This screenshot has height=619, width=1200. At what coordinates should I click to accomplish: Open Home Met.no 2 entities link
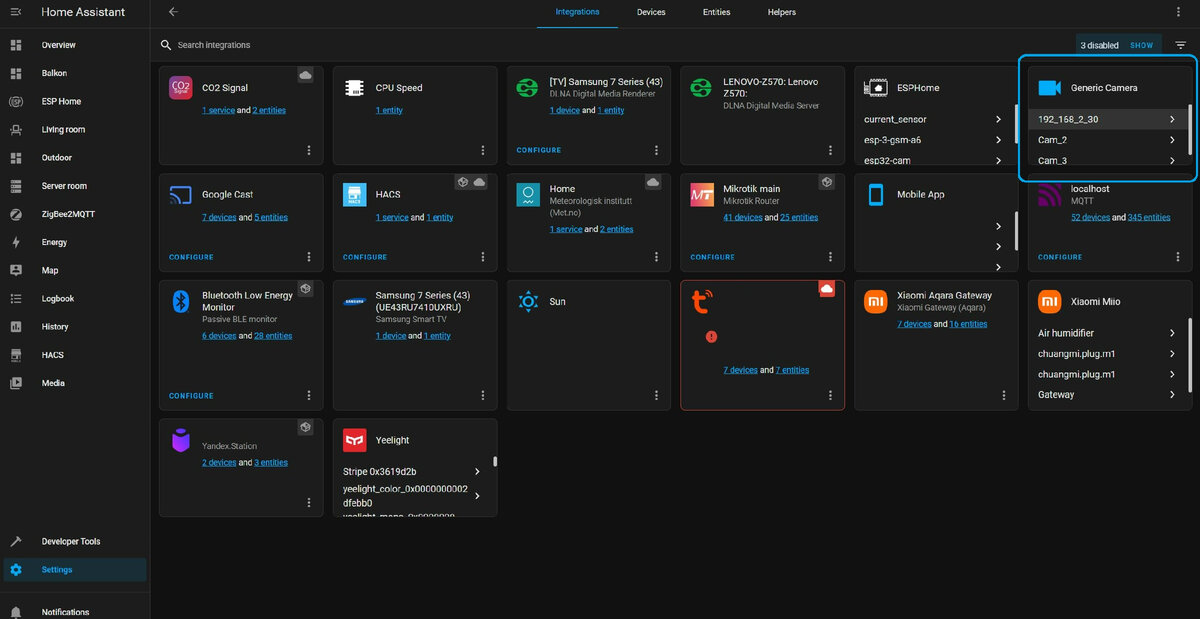pos(616,229)
